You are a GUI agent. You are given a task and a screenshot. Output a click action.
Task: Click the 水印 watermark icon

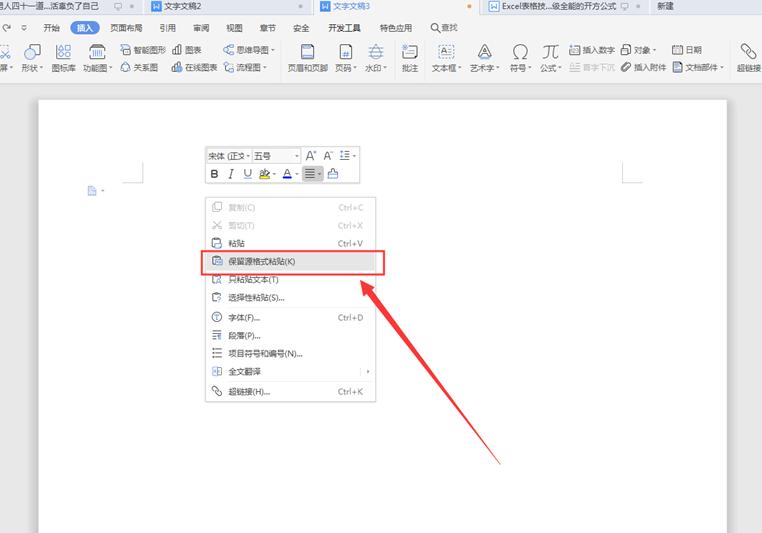(x=376, y=52)
